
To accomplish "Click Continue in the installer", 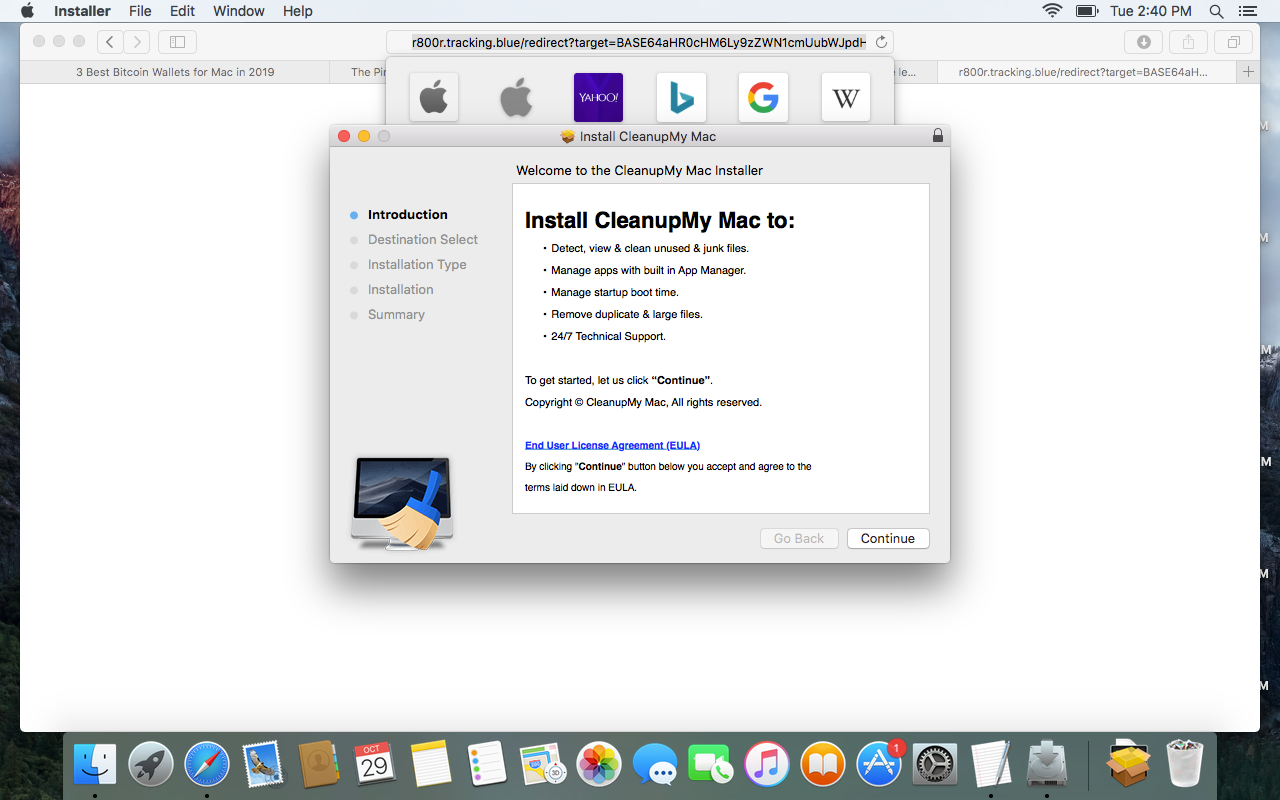I will click(887, 538).
